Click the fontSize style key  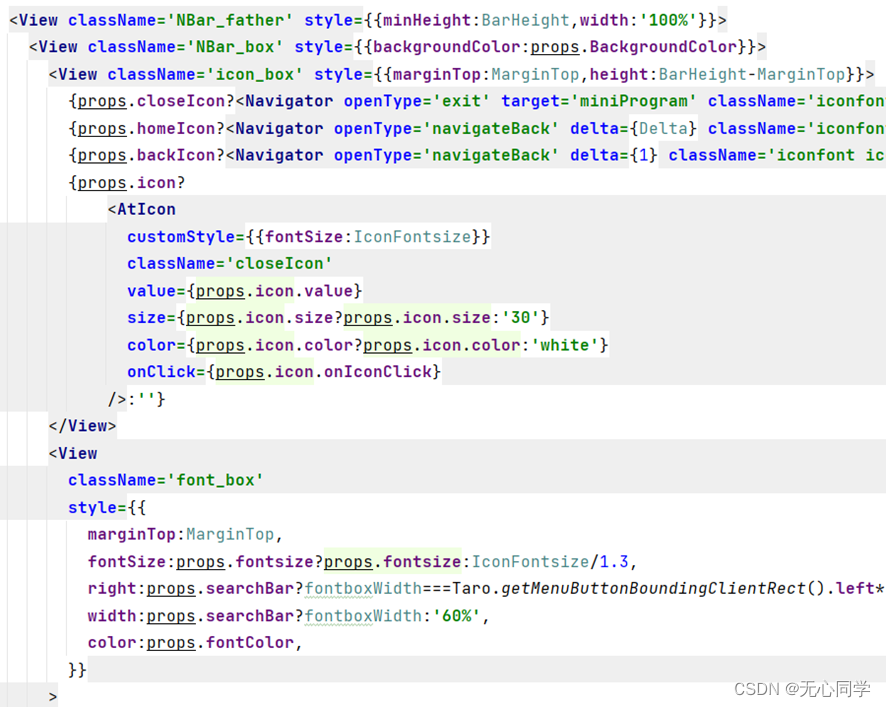coord(127,562)
